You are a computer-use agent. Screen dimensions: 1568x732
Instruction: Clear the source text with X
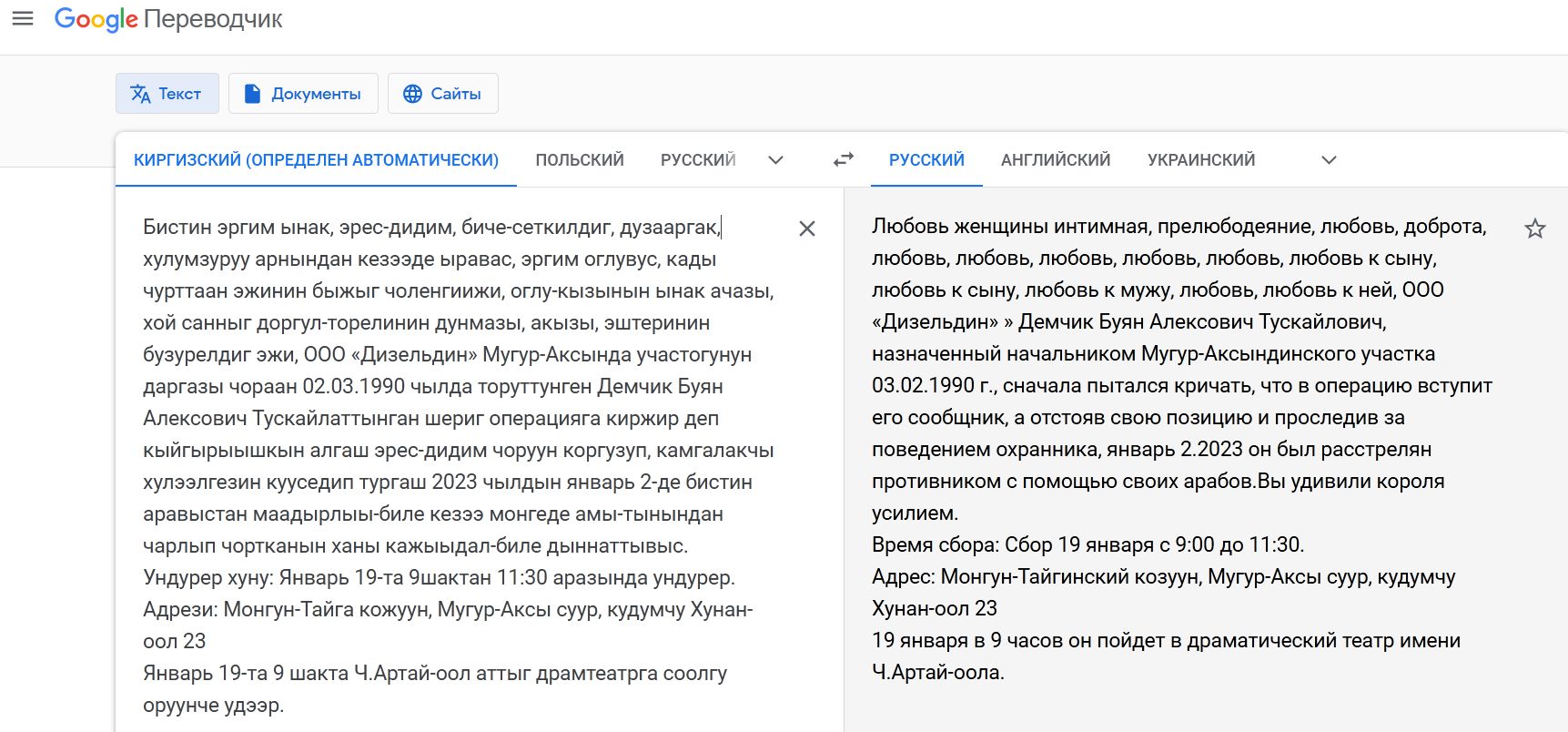(806, 229)
